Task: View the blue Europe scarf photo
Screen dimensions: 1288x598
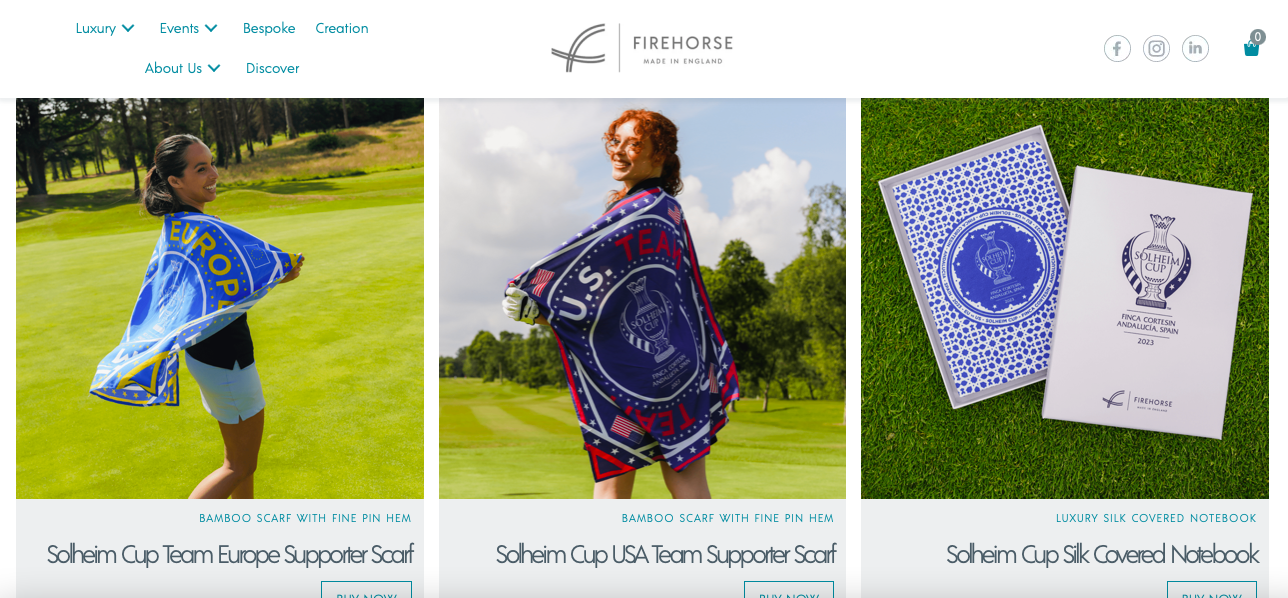Action: tap(220, 298)
